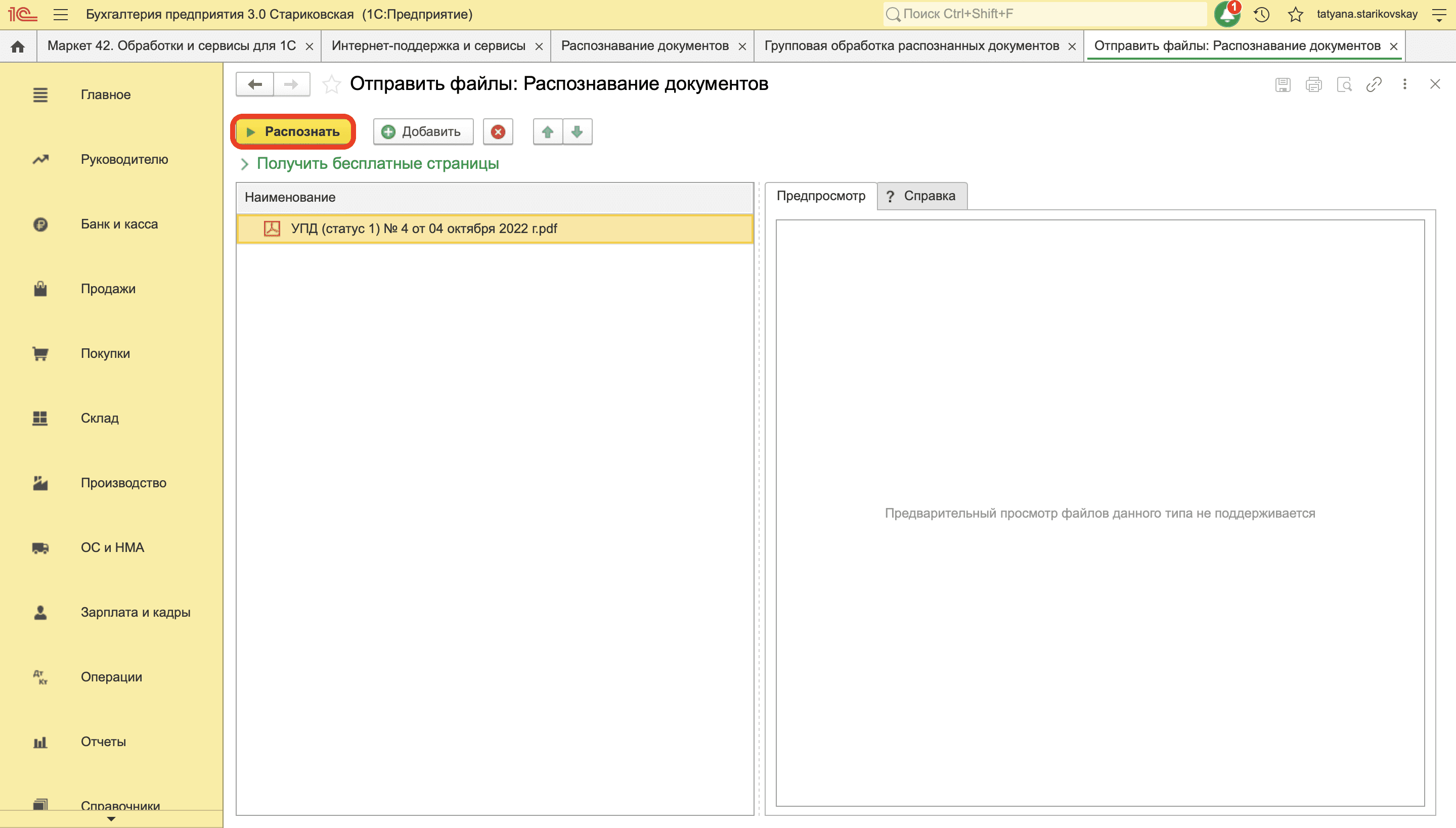The image size is (1456, 828).
Task: Click the get link chain icon
Action: tap(1374, 85)
